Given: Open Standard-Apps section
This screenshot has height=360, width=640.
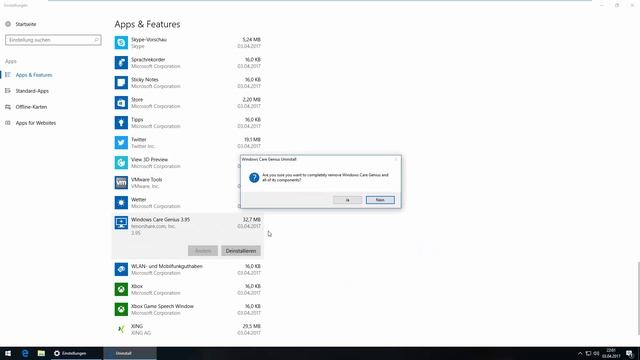Looking at the screenshot, I should (x=32, y=91).
